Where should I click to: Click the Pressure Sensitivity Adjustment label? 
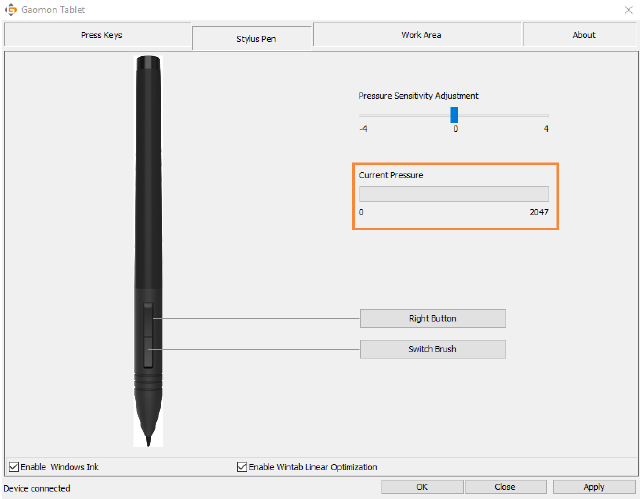coord(419,96)
